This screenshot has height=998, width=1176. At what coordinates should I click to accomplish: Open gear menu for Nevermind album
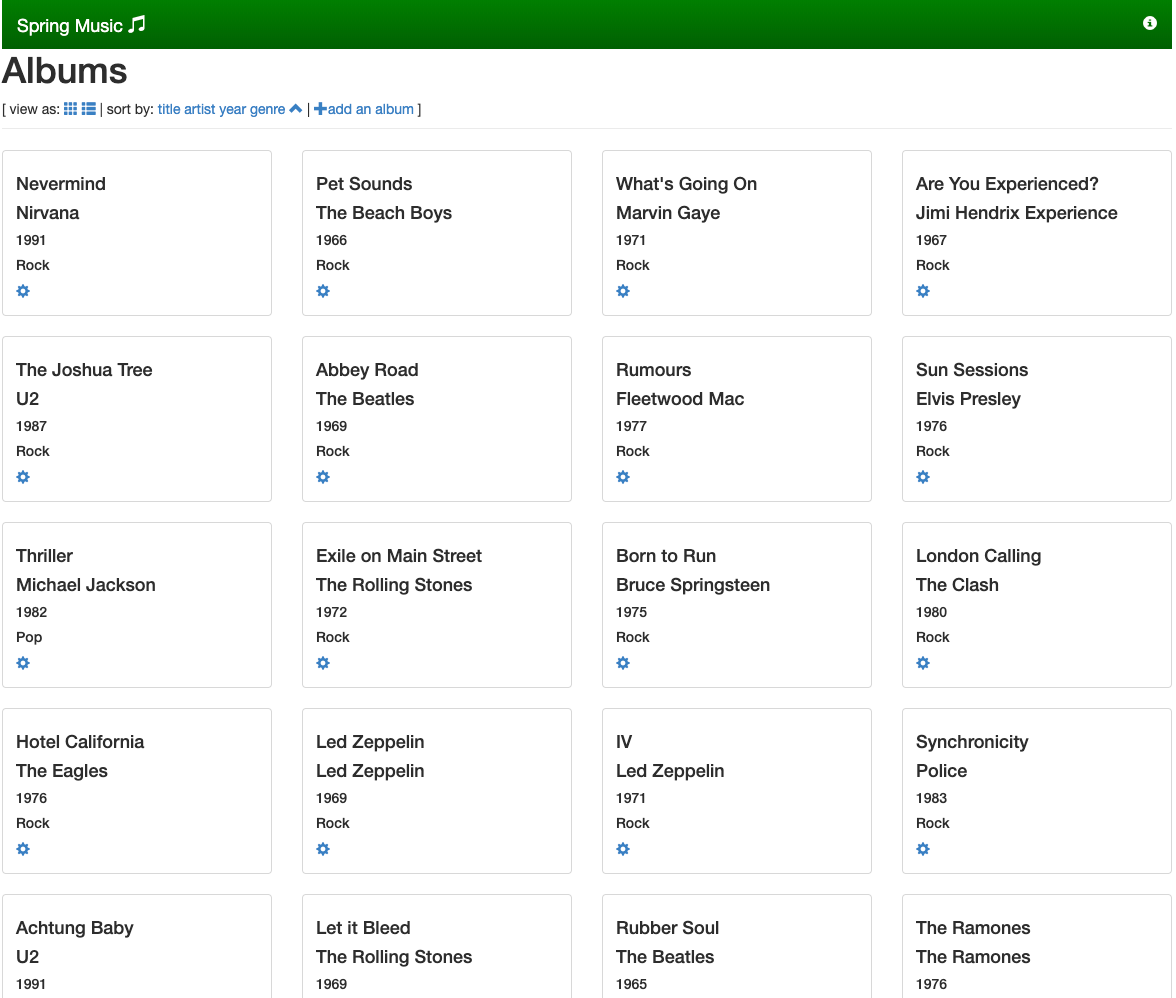pyautogui.click(x=23, y=291)
